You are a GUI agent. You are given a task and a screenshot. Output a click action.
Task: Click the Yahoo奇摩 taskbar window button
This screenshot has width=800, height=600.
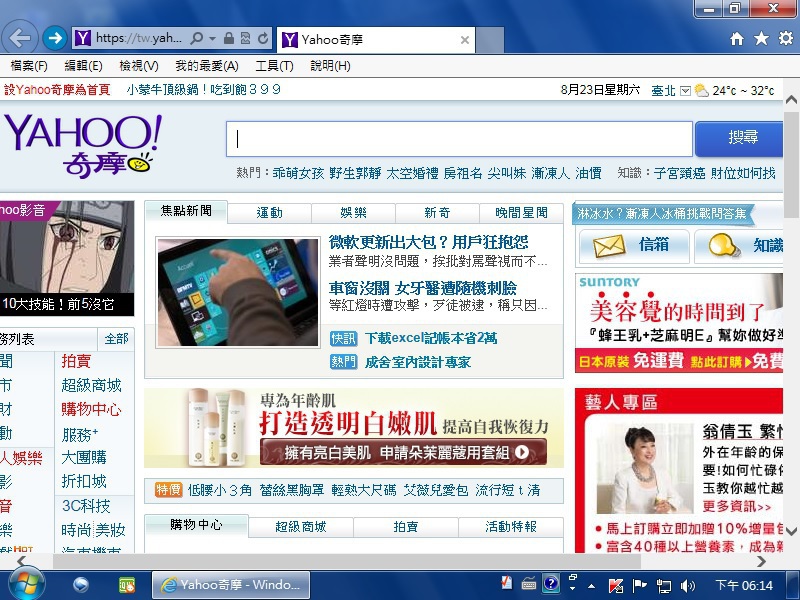[231, 585]
